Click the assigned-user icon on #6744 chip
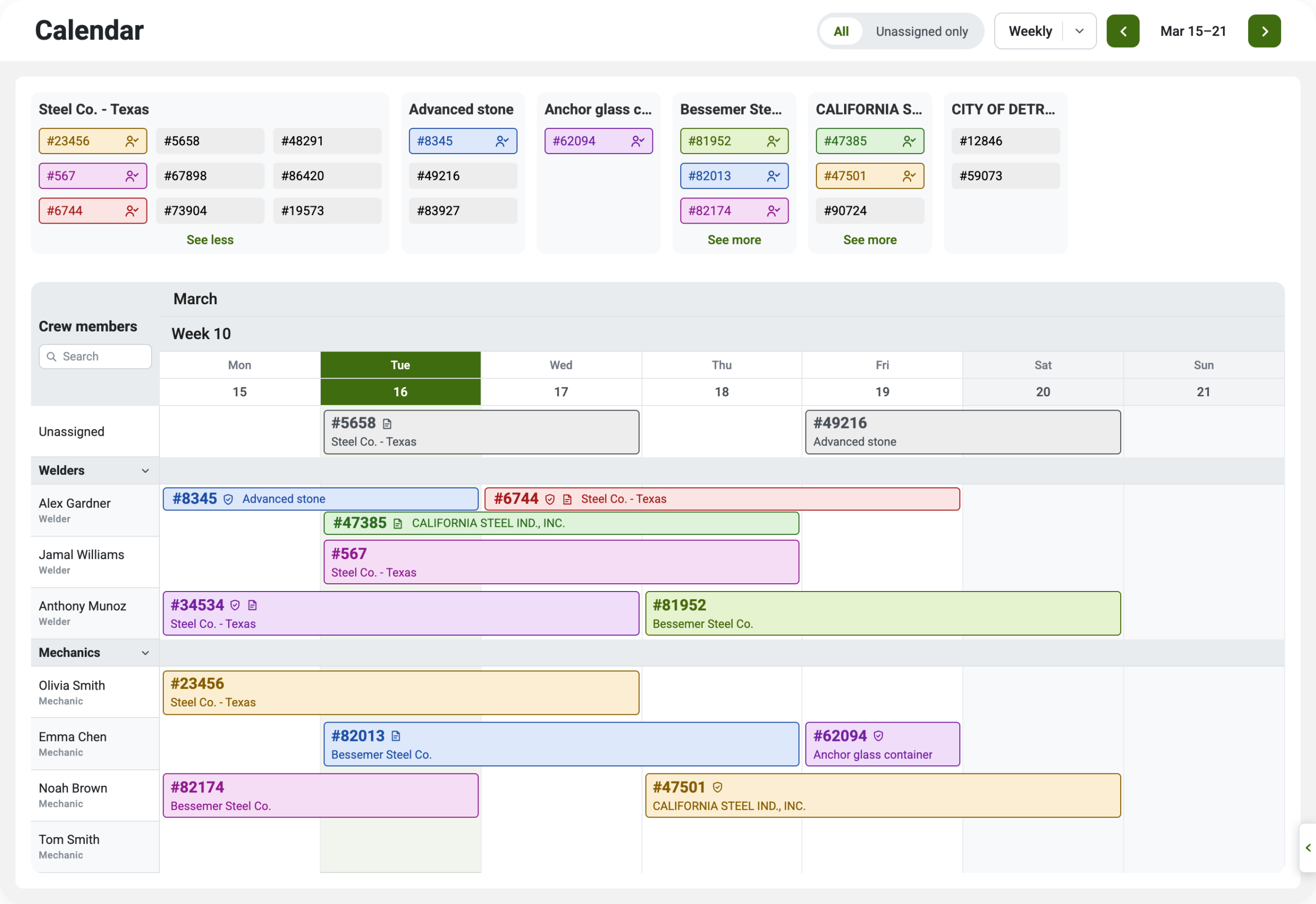Screen dimensions: 1316x904 (132, 211)
